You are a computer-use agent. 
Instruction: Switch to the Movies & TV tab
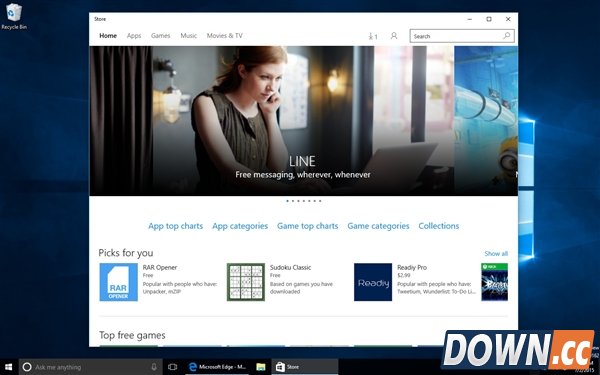pyautogui.click(x=225, y=36)
